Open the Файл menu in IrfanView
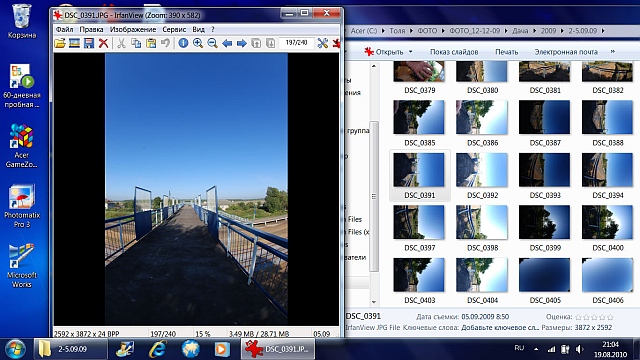640x360 pixels. point(64,29)
